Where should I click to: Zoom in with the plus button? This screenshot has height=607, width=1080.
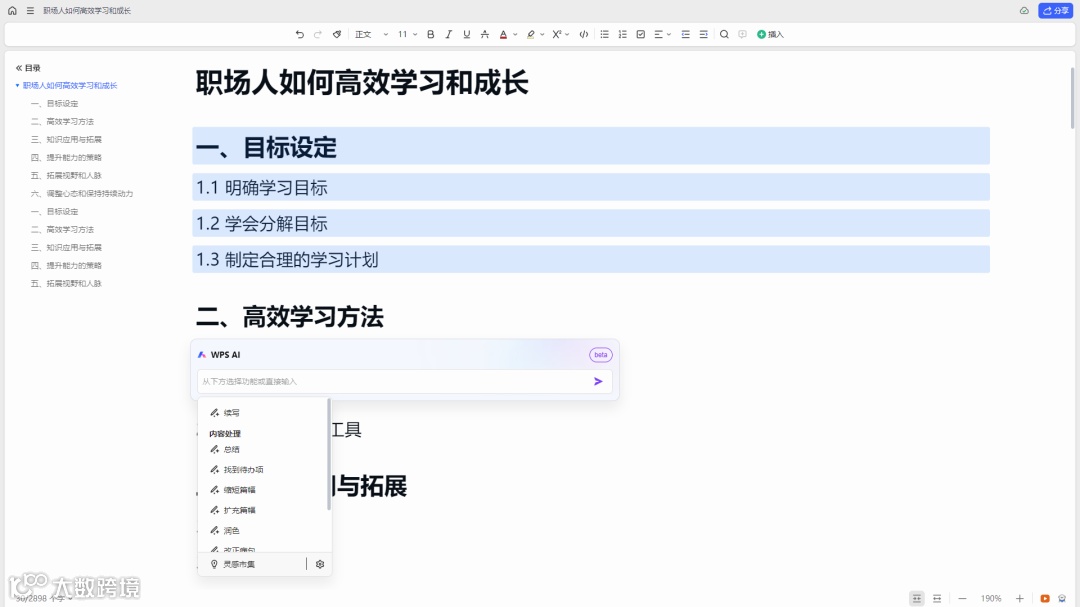1019,598
